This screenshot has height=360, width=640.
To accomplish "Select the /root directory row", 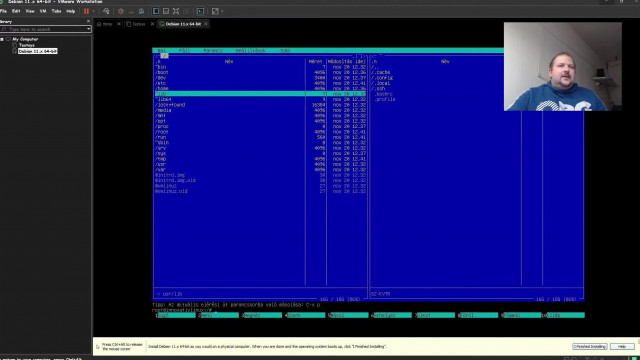I will click(x=260, y=132).
